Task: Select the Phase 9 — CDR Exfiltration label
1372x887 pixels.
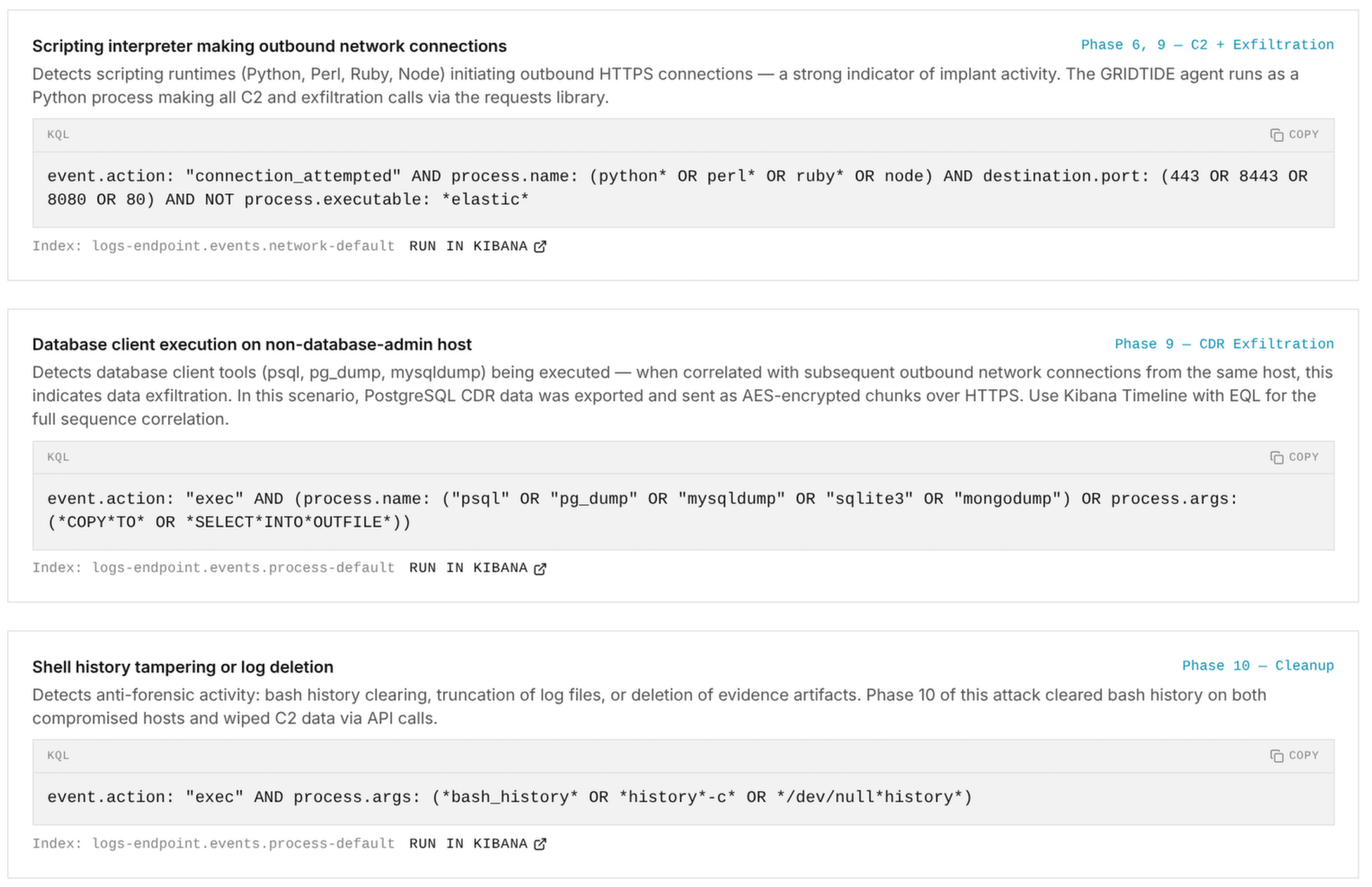Action: coord(1223,343)
